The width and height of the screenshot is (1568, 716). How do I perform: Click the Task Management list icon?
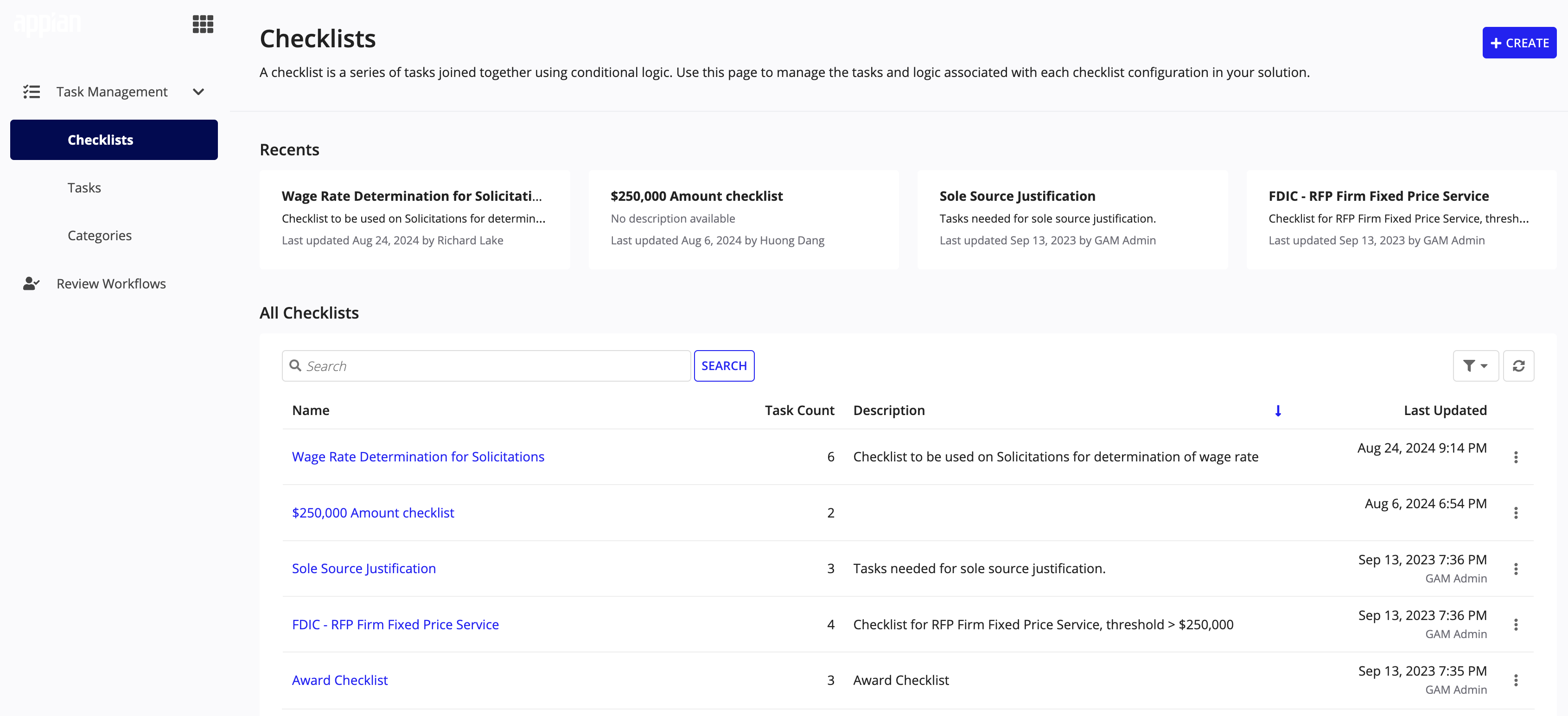(x=32, y=92)
